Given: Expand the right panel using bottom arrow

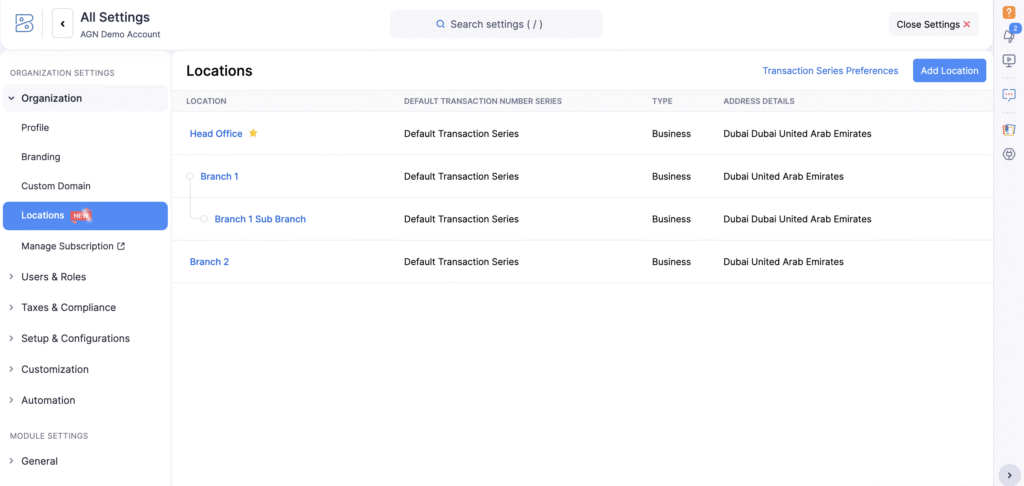Looking at the screenshot, I should pos(1008,475).
